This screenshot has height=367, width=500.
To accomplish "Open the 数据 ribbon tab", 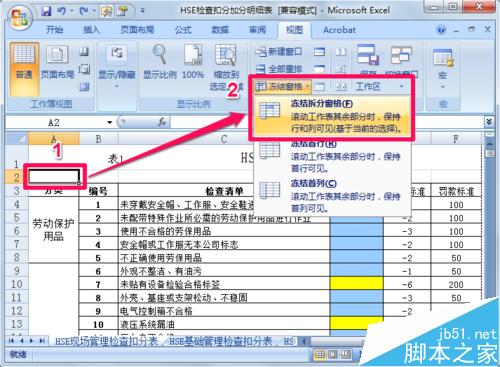I will click(220, 30).
